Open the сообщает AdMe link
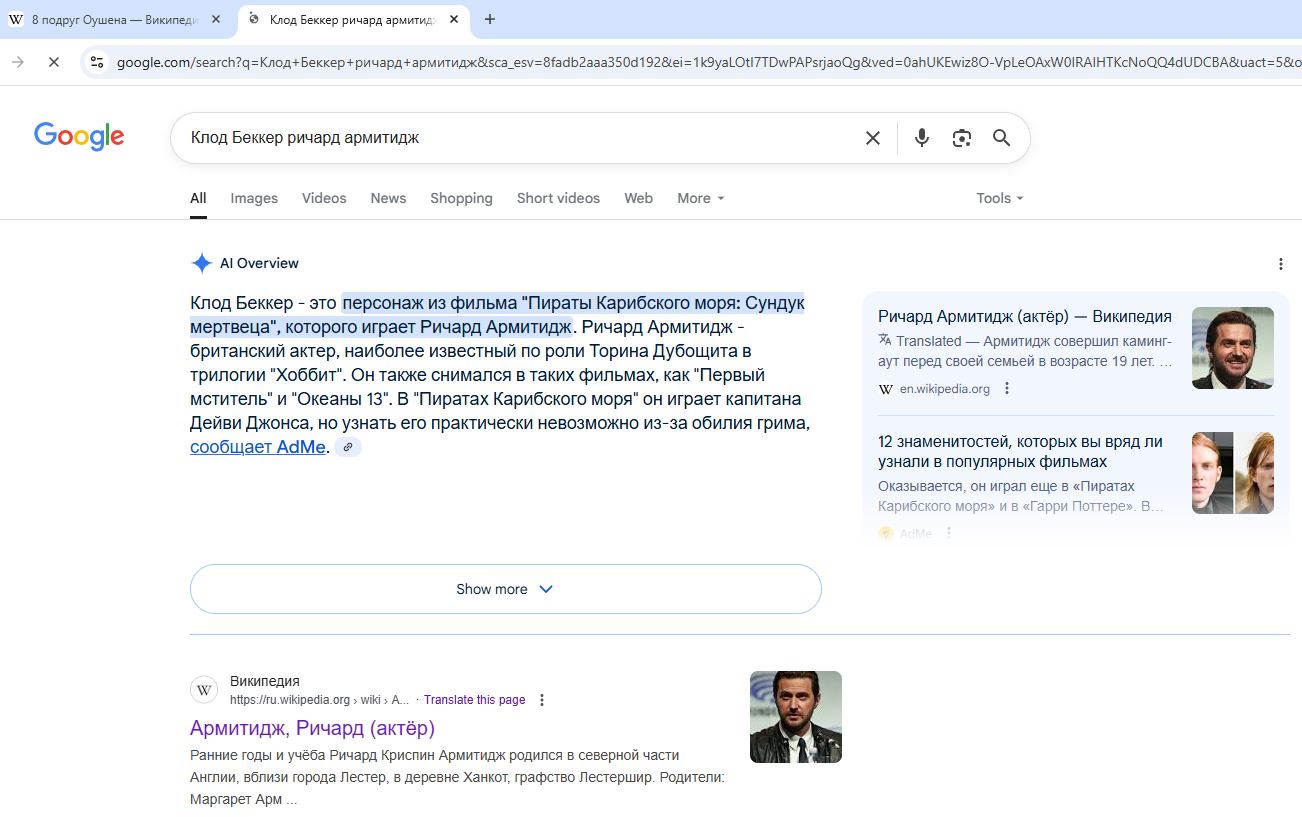This screenshot has height=817, width=1302. tap(258, 447)
